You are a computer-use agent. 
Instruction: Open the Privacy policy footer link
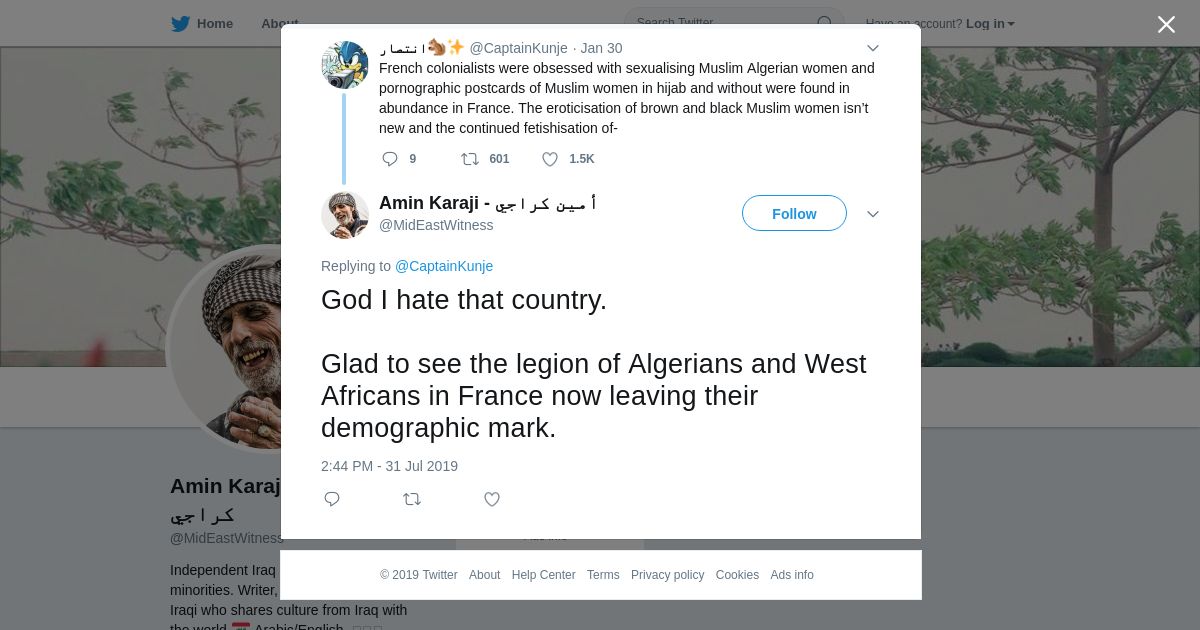point(667,575)
